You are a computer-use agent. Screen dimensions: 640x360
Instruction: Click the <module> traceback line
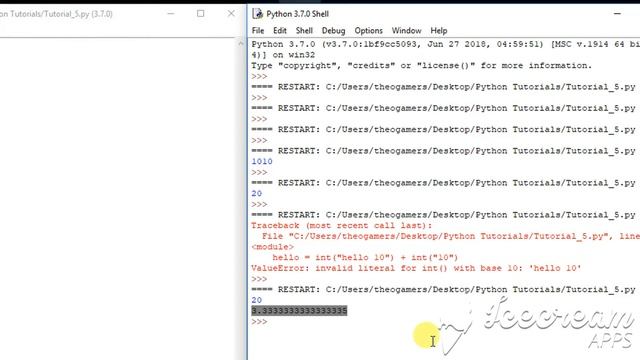272,247
